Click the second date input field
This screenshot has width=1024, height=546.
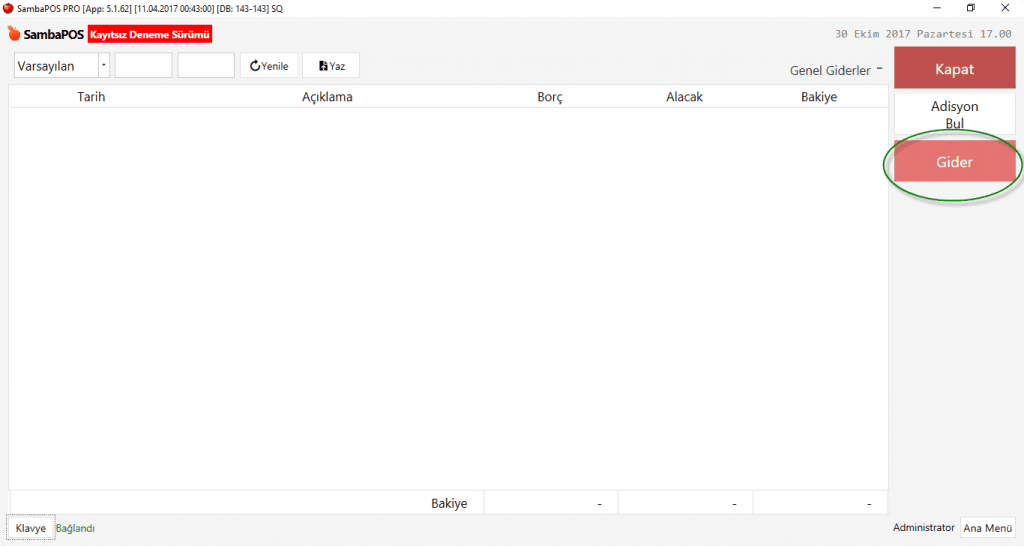(x=206, y=66)
